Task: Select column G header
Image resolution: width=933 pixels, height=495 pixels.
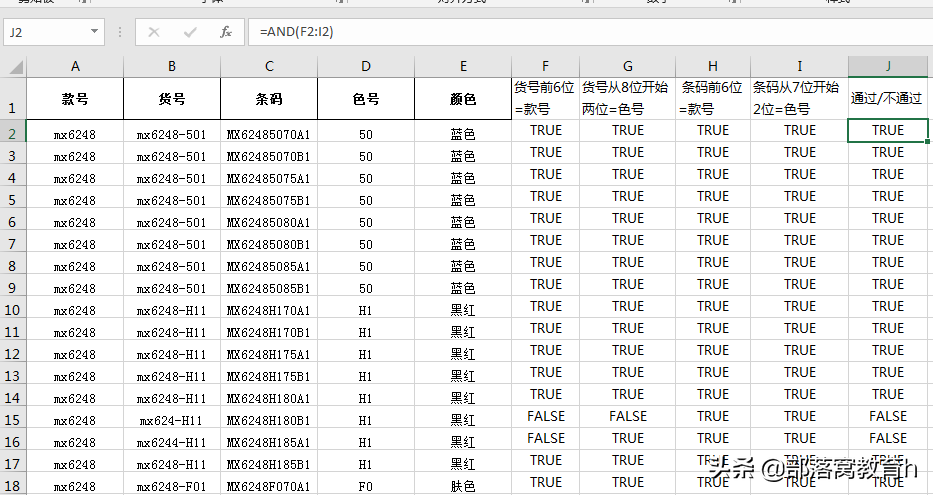Action: (x=628, y=67)
